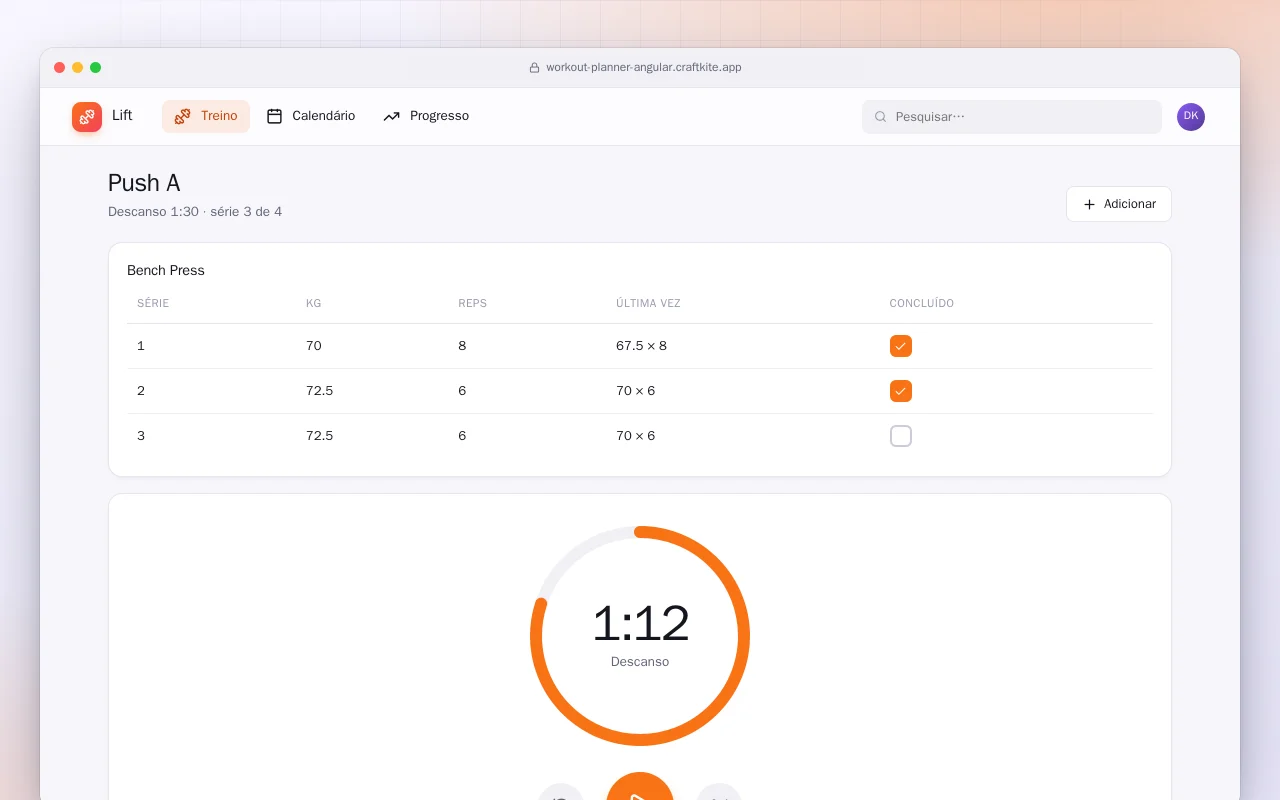
Task: Select the 70 kg cell of série 1
Action: coord(314,346)
